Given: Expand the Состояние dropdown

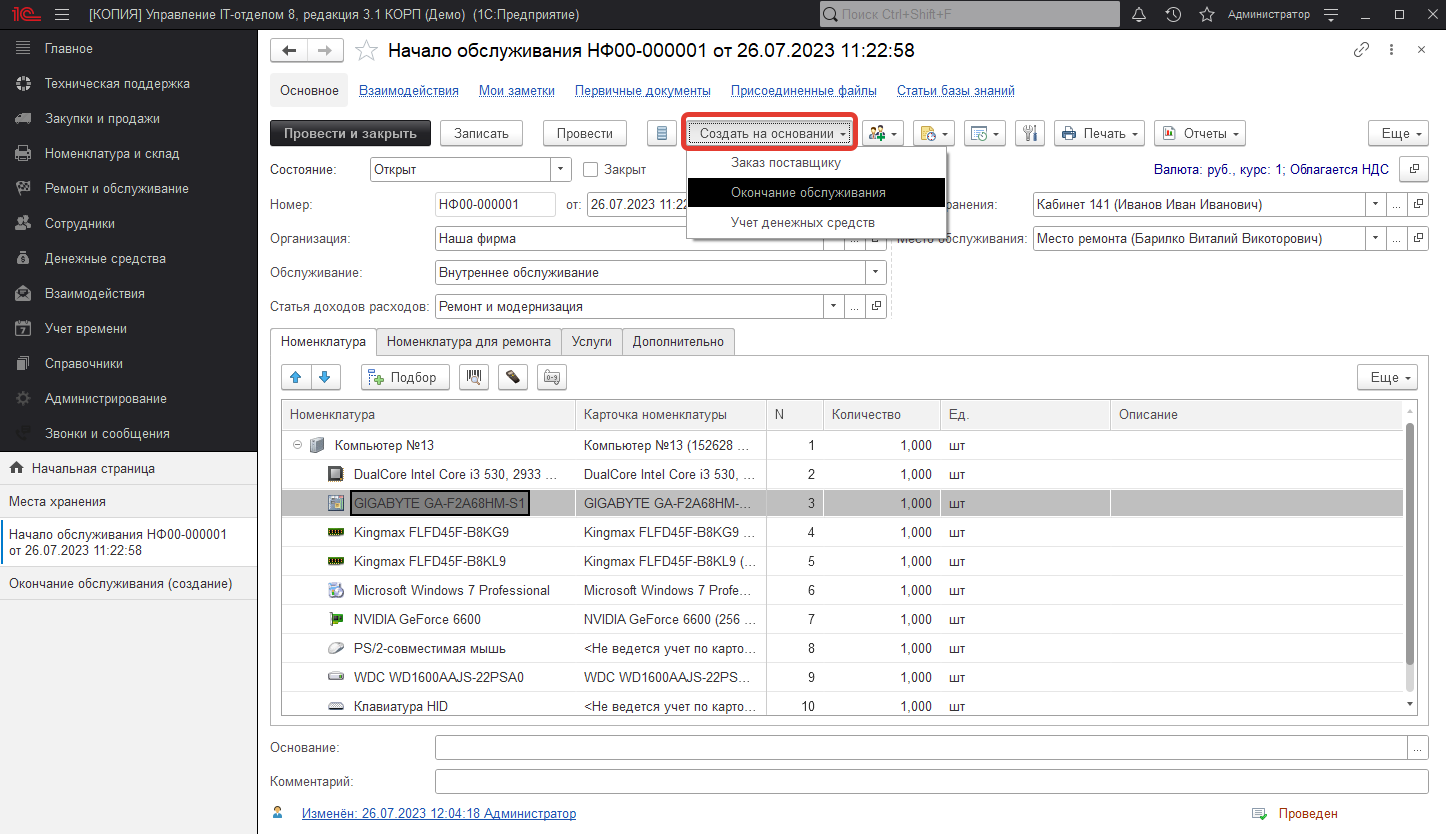Looking at the screenshot, I should click(x=560, y=170).
